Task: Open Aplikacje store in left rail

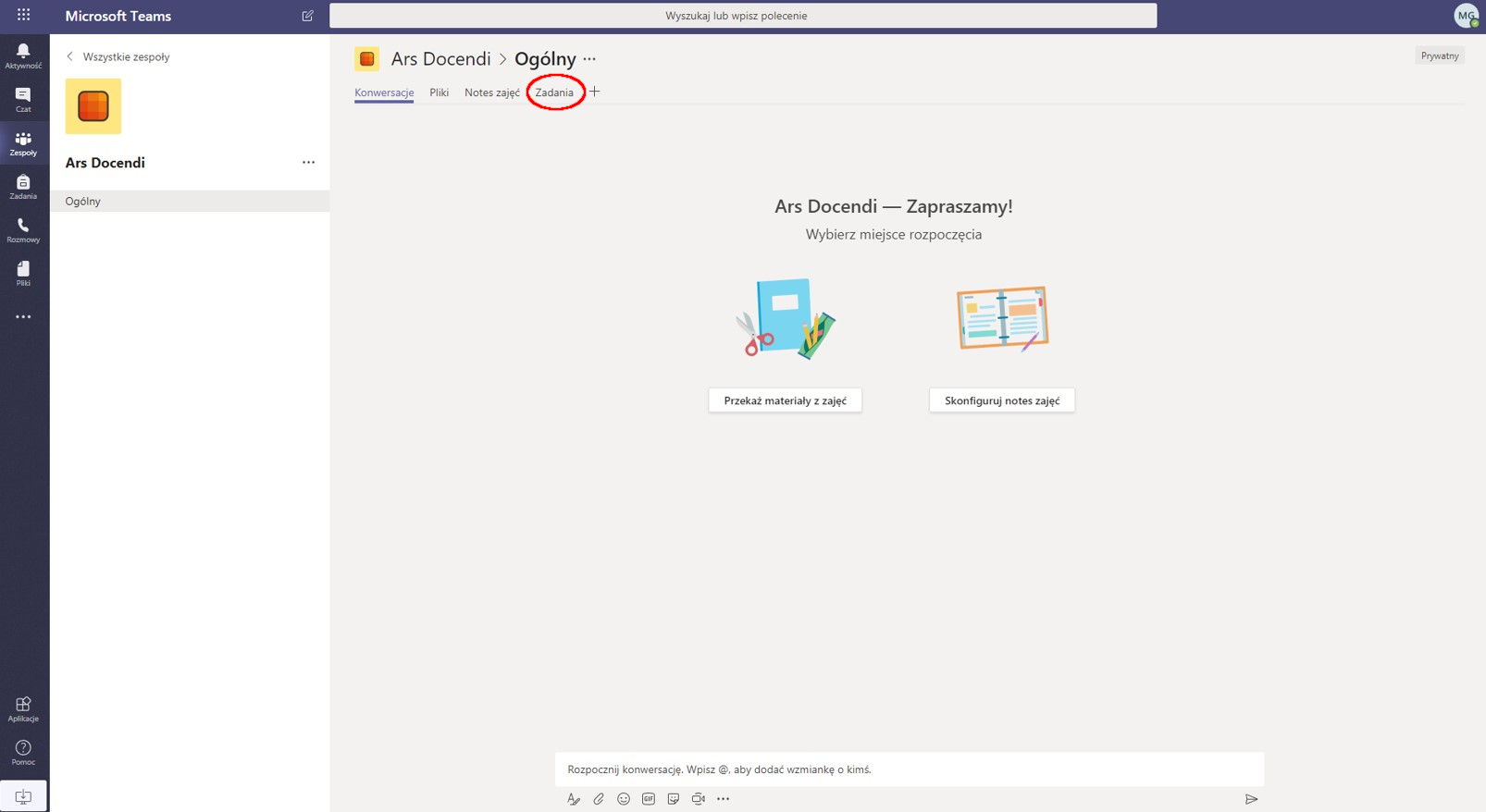Action: pos(23,708)
